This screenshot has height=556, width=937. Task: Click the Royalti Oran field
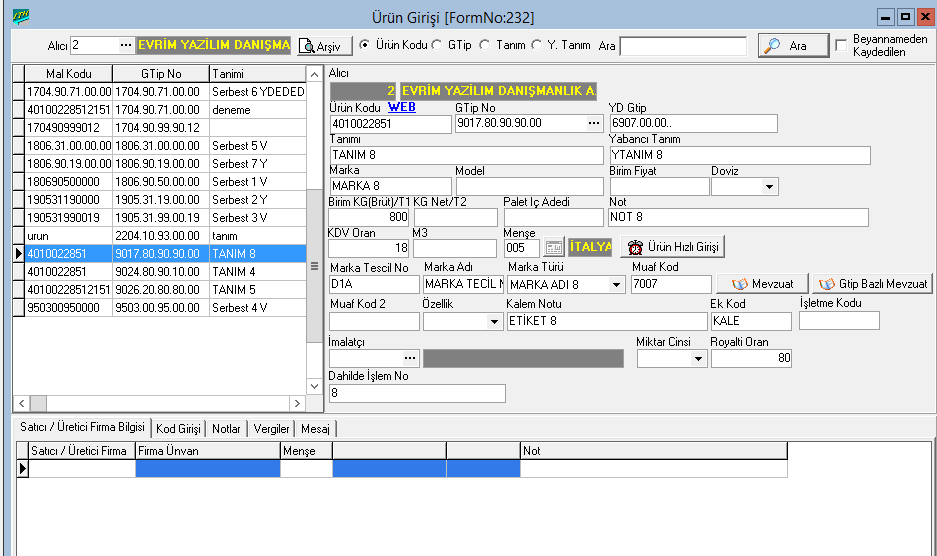click(751, 358)
